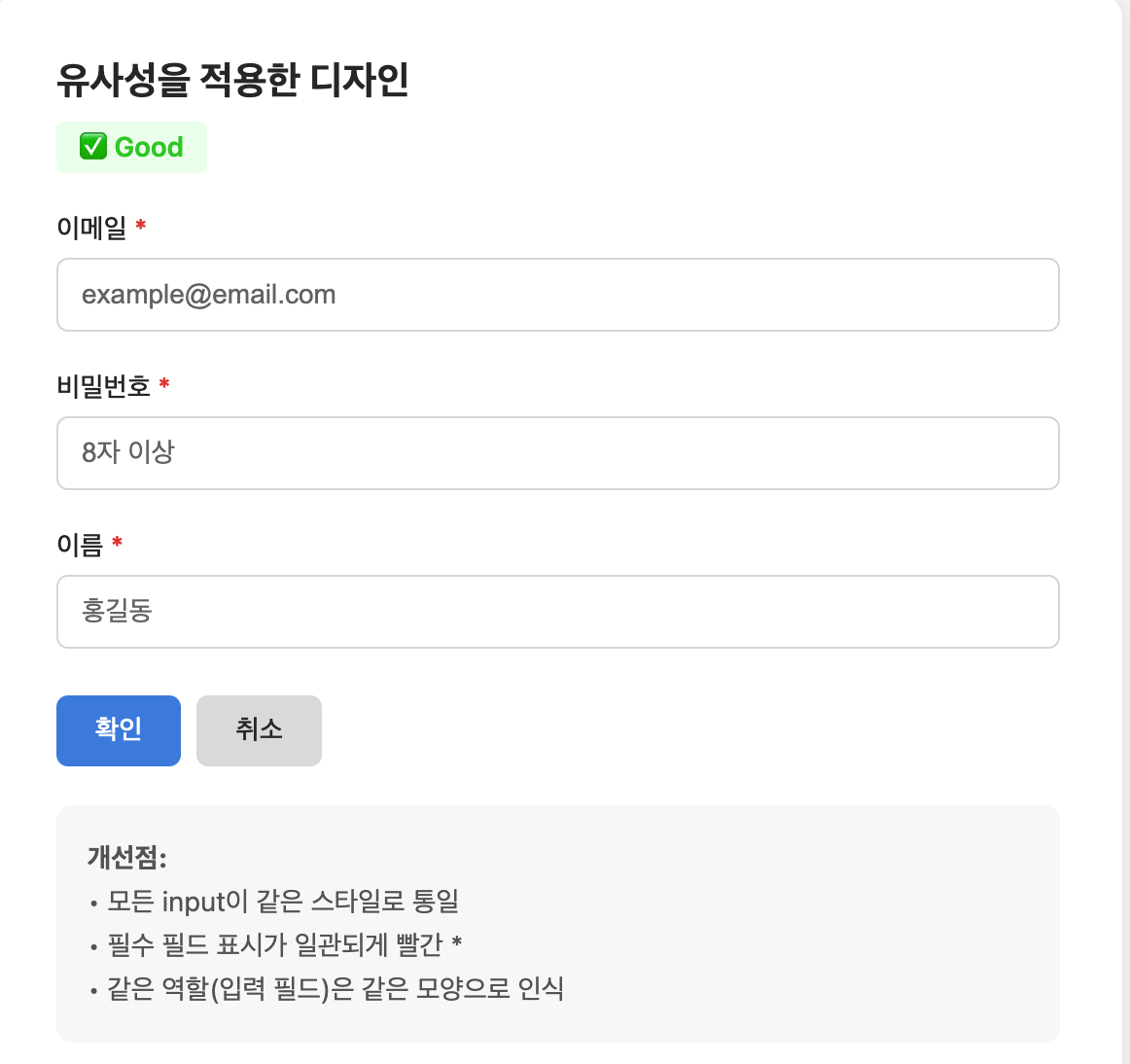Click the 같은 역할(입력 필드) note line

coord(335,988)
